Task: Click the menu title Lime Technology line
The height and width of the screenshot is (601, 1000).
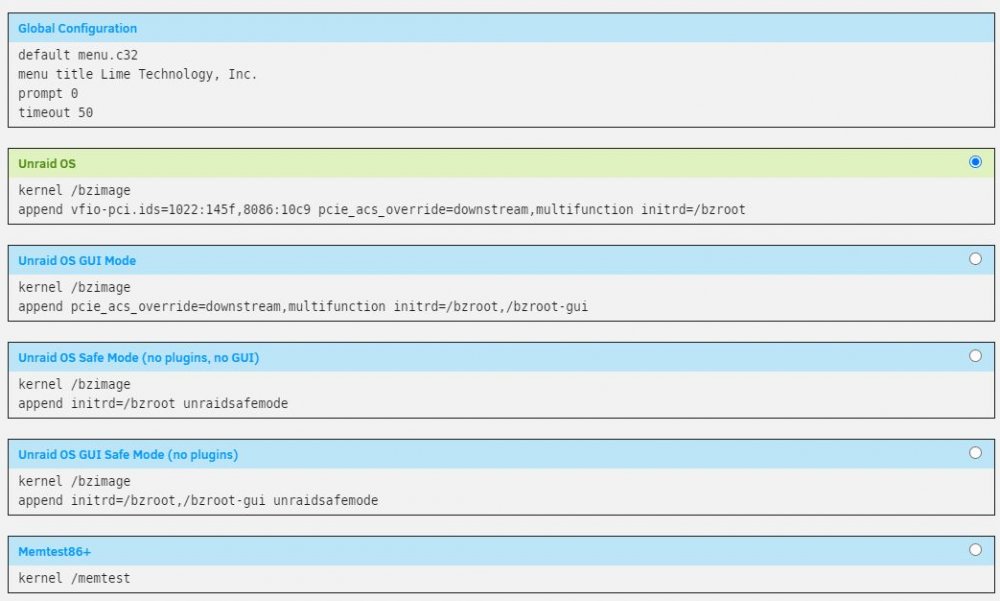Action: [137, 75]
